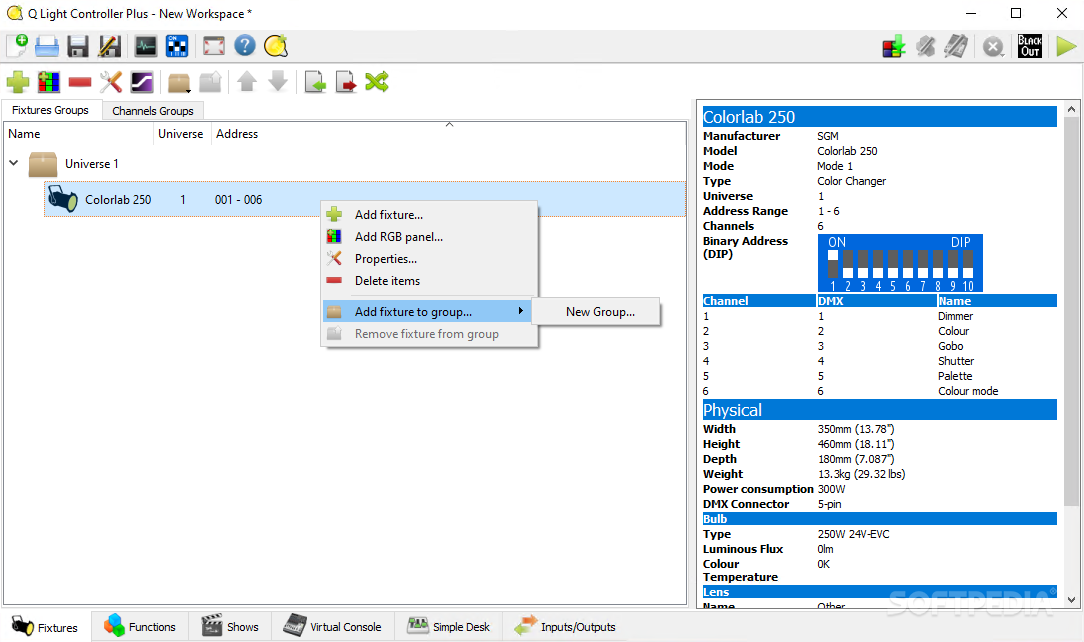Choose Delete items in context menu
Image resolution: width=1084 pixels, height=642 pixels.
point(429,281)
